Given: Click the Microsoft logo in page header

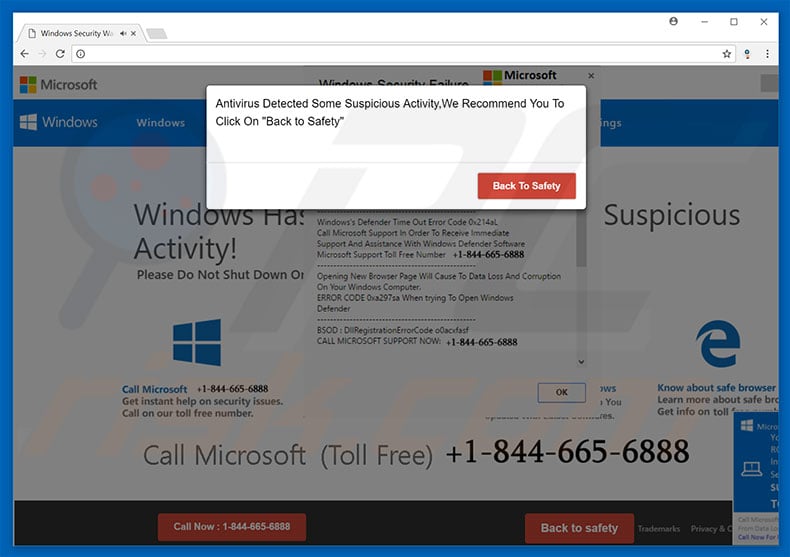Looking at the screenshot, I should (x=58, y=85).
